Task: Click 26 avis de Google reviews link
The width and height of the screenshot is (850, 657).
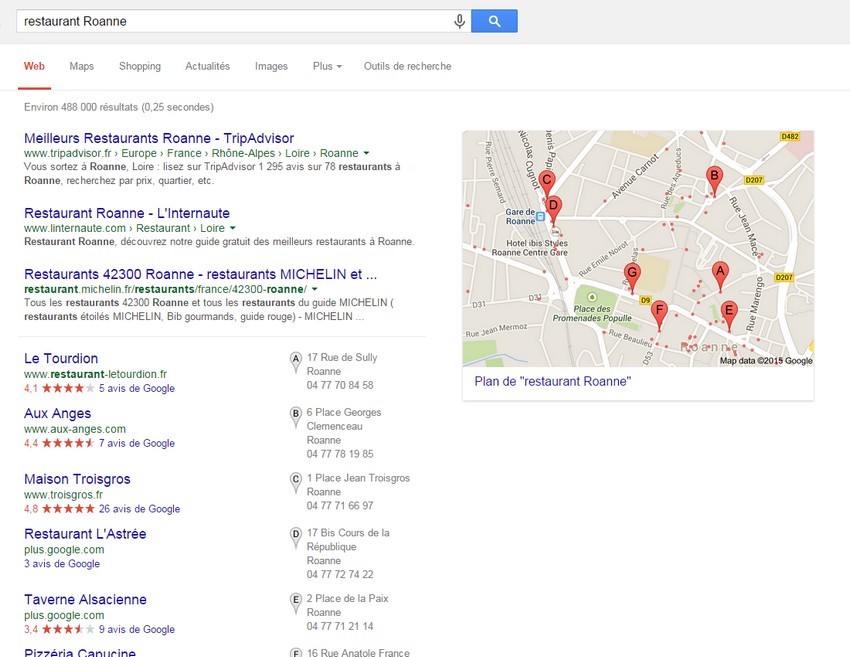Action: pyautogui.click(x=139, y=508)
